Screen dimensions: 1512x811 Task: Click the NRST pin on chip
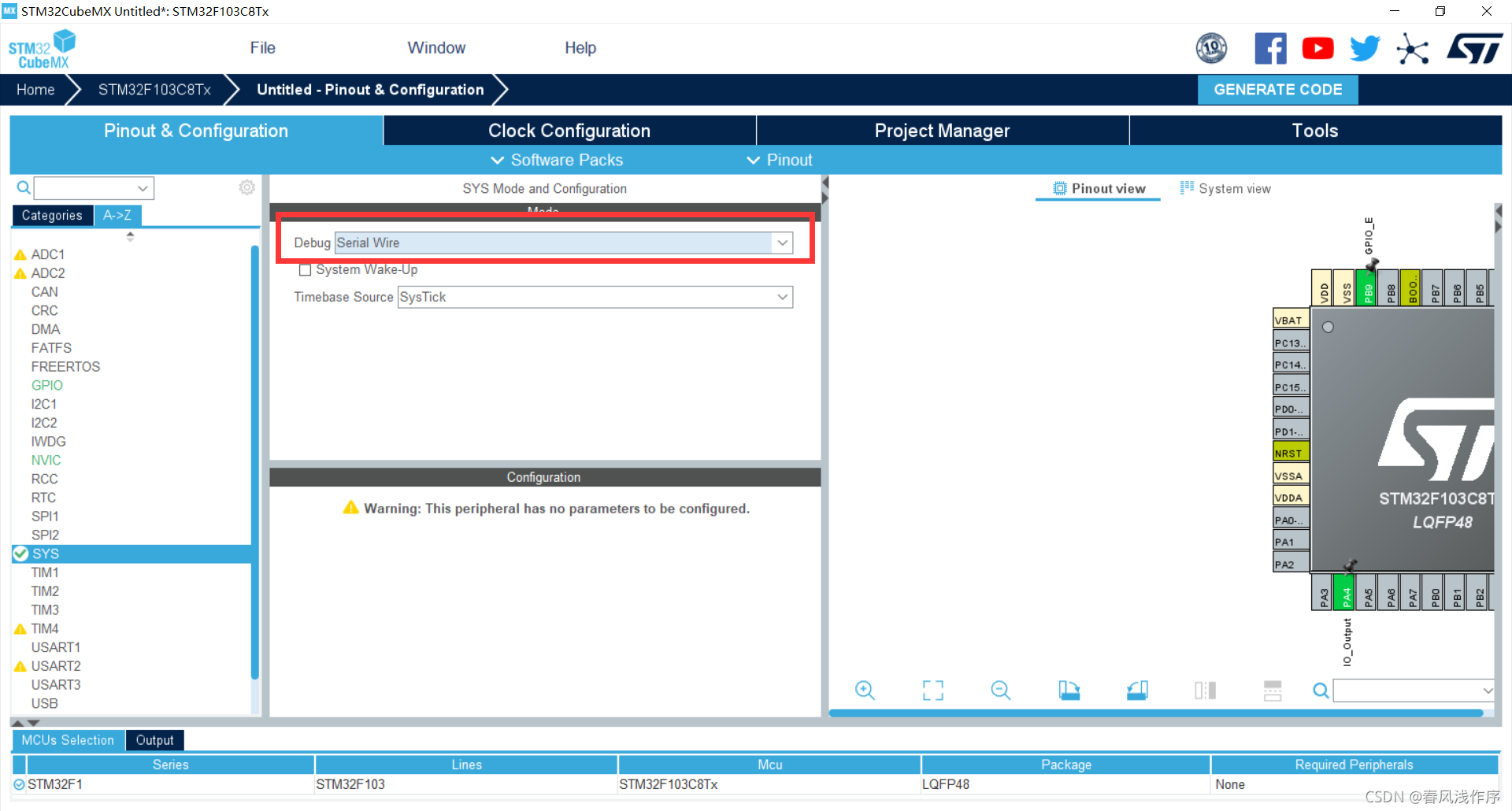click(1291, 454)
